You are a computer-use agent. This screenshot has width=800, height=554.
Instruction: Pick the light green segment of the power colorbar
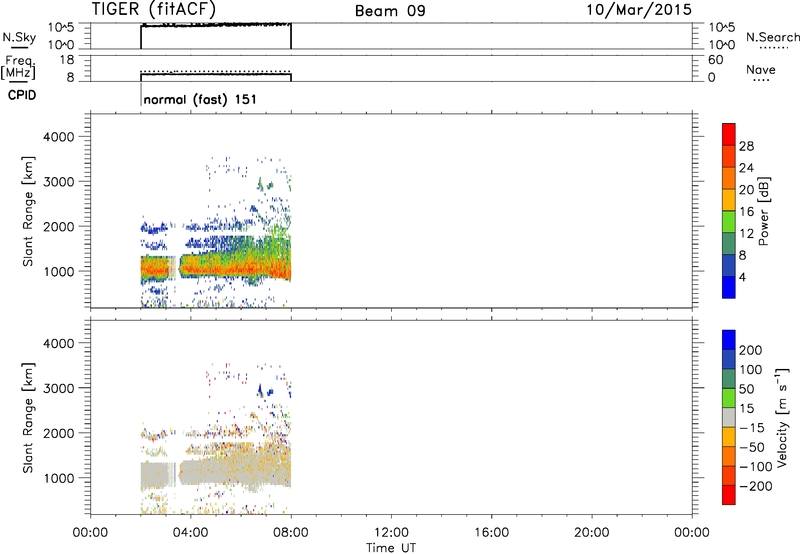click(x=729, y=222)
